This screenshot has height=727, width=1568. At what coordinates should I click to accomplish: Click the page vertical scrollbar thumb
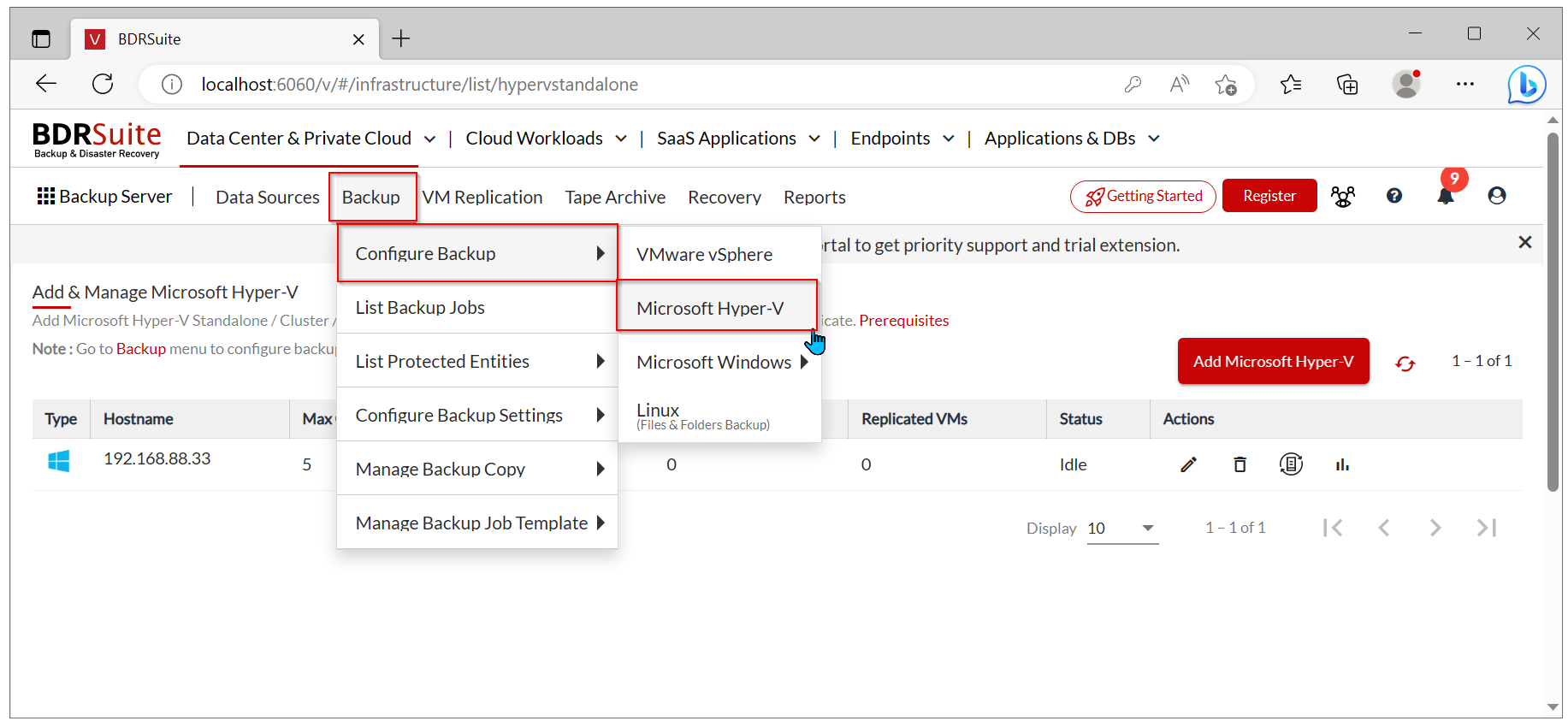pos(1553,312)
